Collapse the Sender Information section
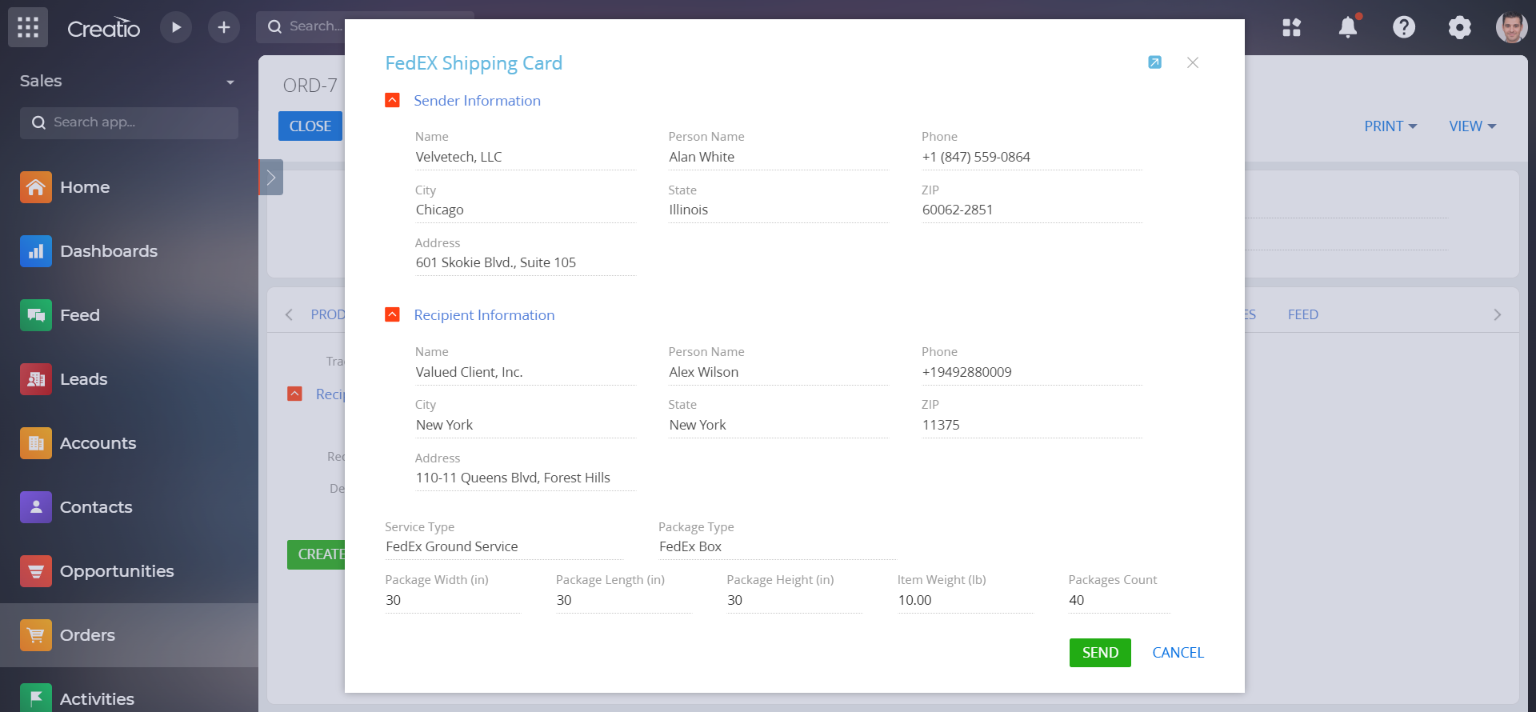This screenshot has height=712, width=1536. click(392, 100)
